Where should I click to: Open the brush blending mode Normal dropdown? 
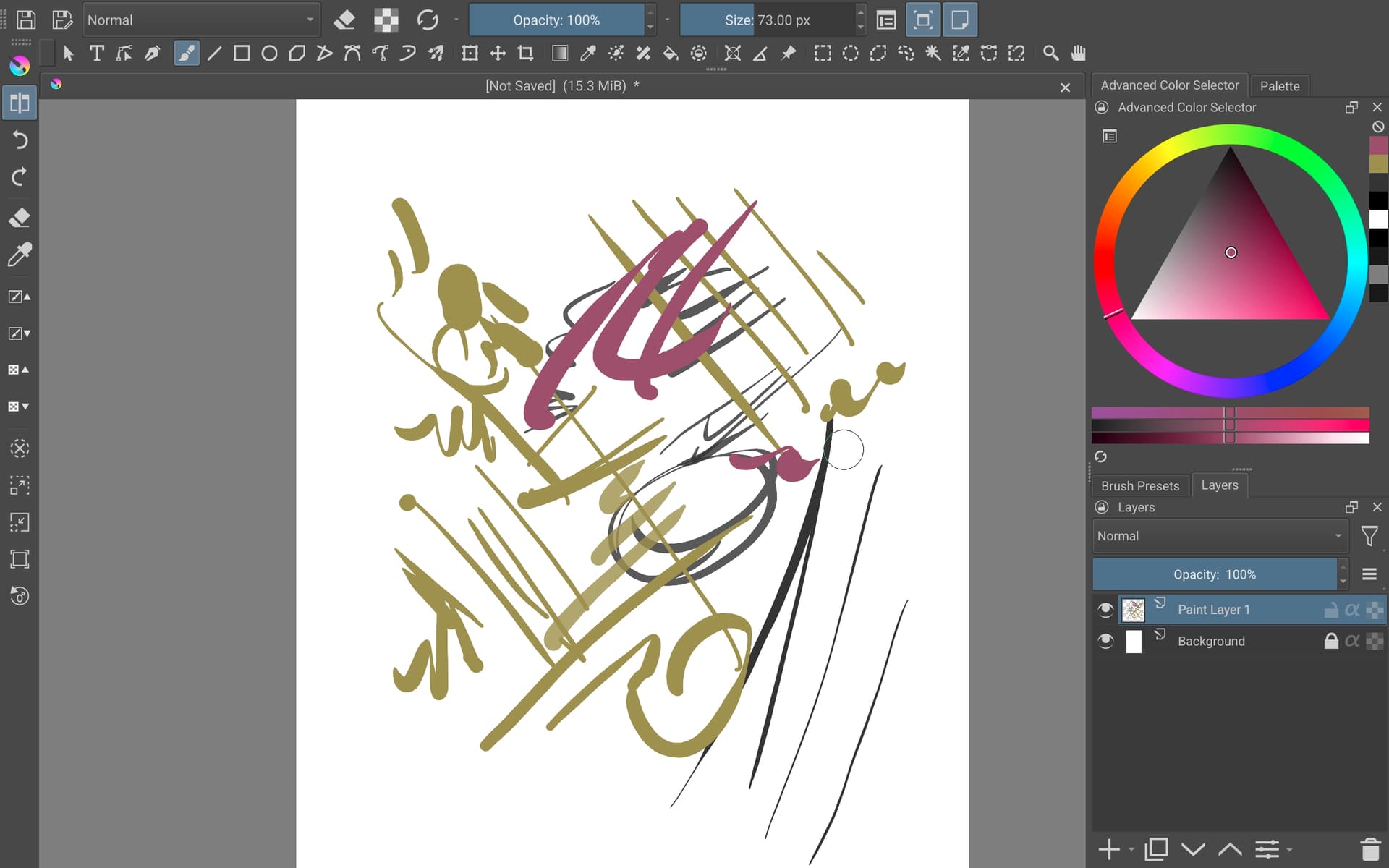[x=201, y=20]
